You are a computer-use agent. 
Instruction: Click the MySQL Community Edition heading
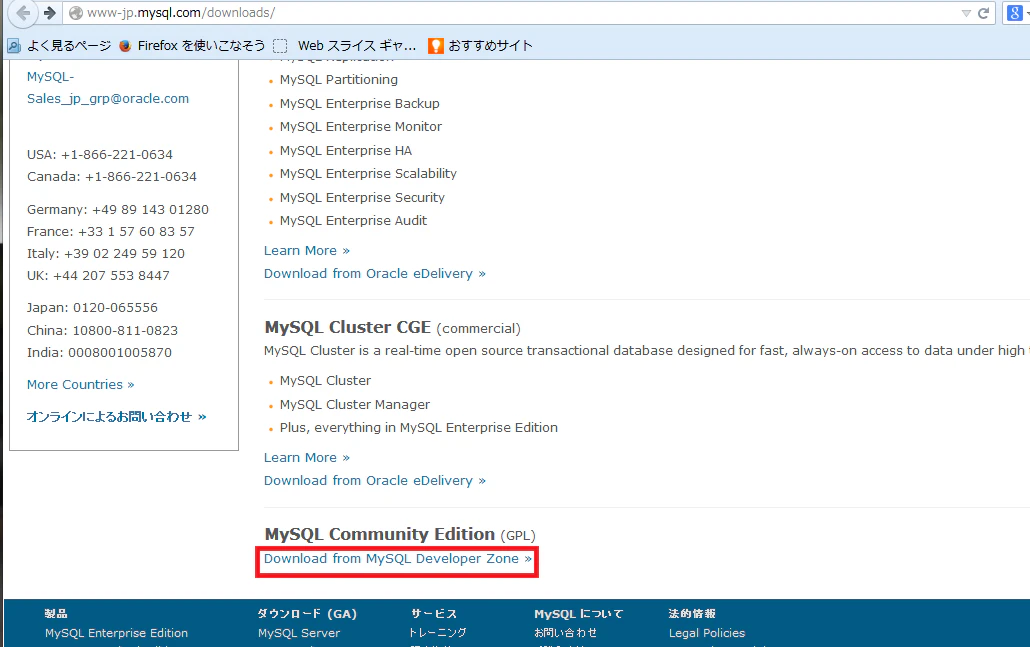pos(380,534)
